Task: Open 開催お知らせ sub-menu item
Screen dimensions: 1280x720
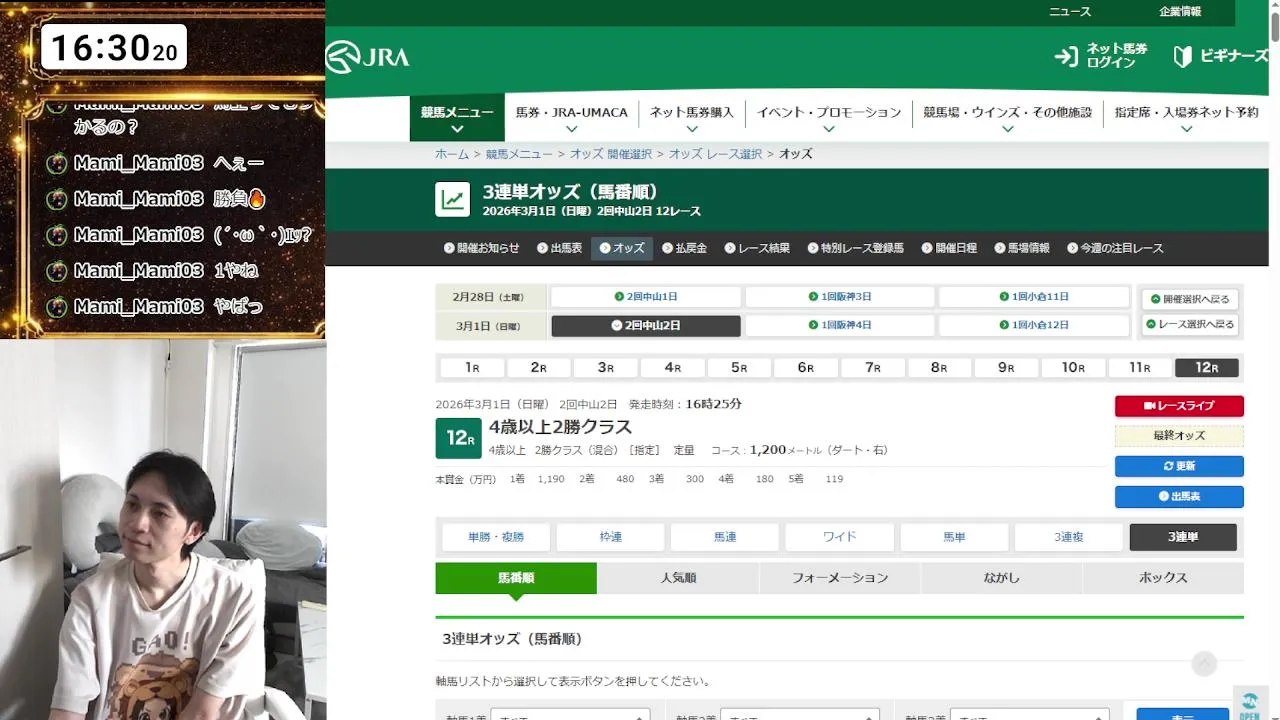Action: pos(481,248)
